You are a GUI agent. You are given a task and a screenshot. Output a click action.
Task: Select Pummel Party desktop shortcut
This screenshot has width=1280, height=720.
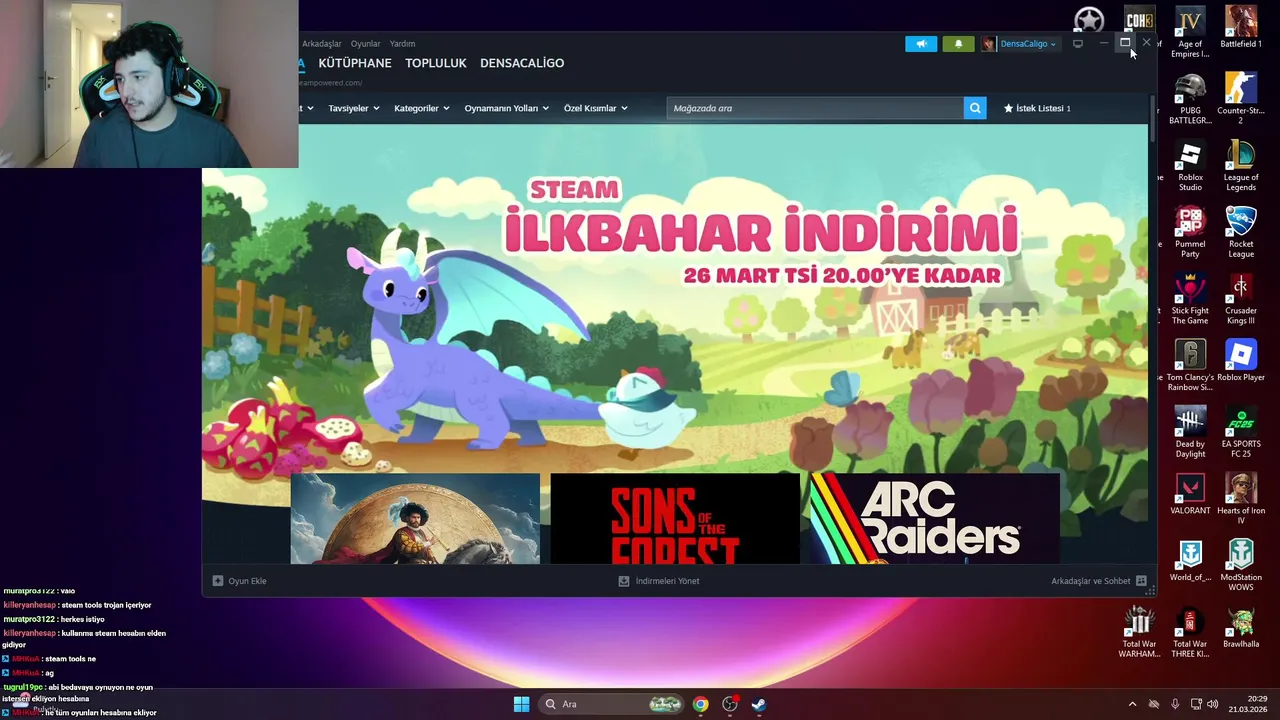click(1190, 232)
